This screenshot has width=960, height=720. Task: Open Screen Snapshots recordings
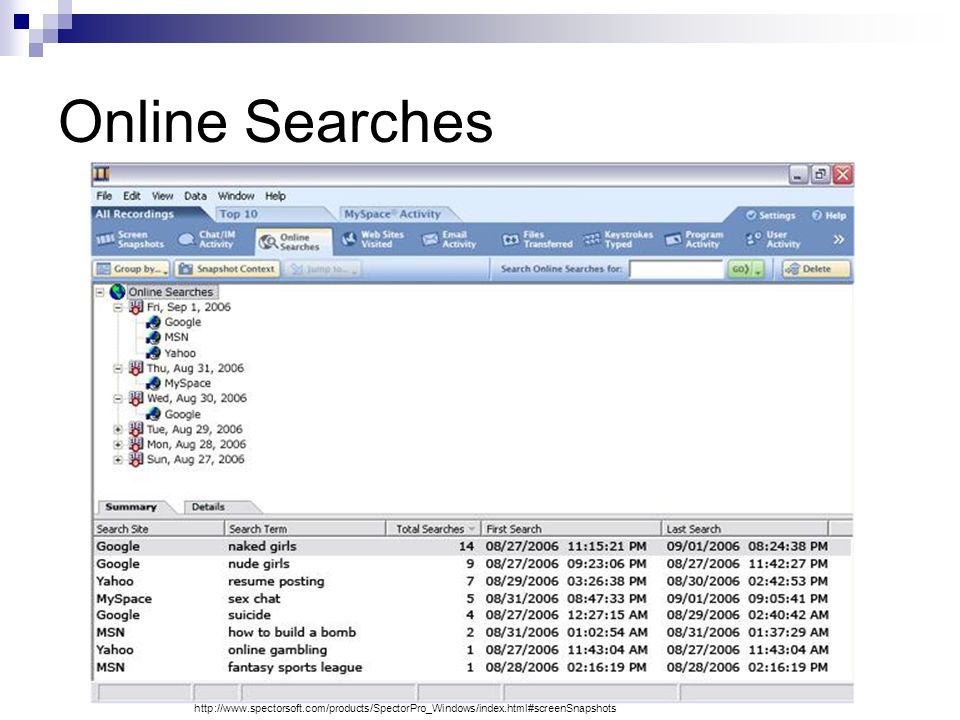130,239
